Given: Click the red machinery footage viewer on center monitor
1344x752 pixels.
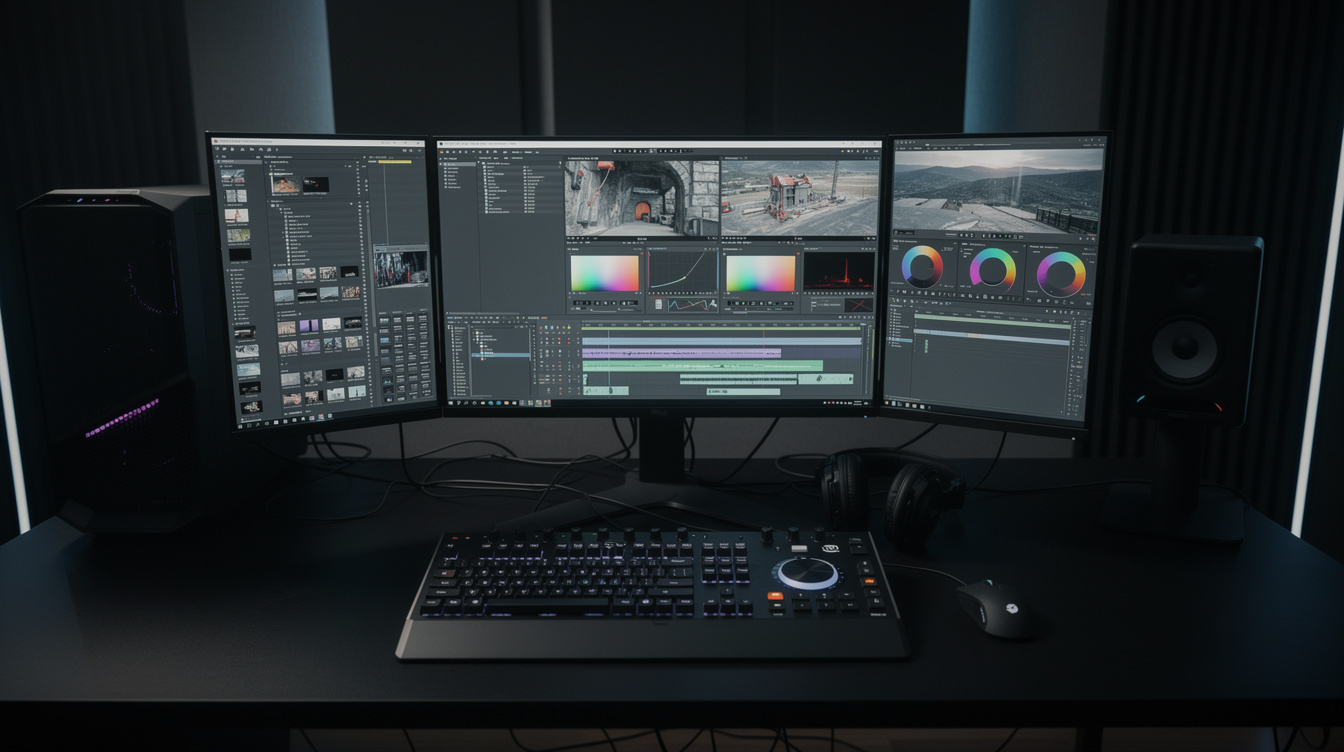Looking at the screenshot, I should pos(800,198).
